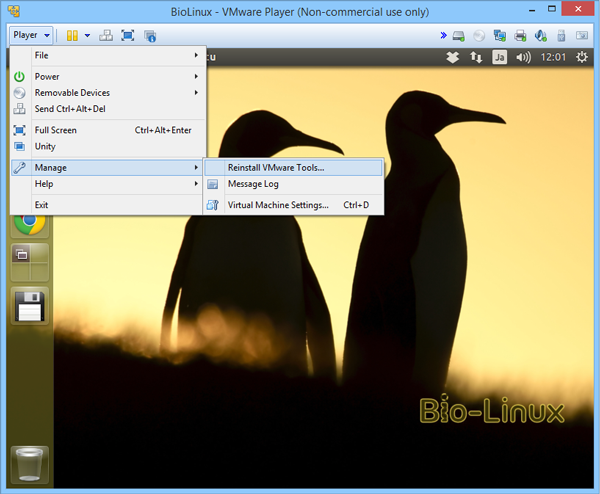
Task: Open the Removable Devices submenu
Action: [x=107, y=93]
